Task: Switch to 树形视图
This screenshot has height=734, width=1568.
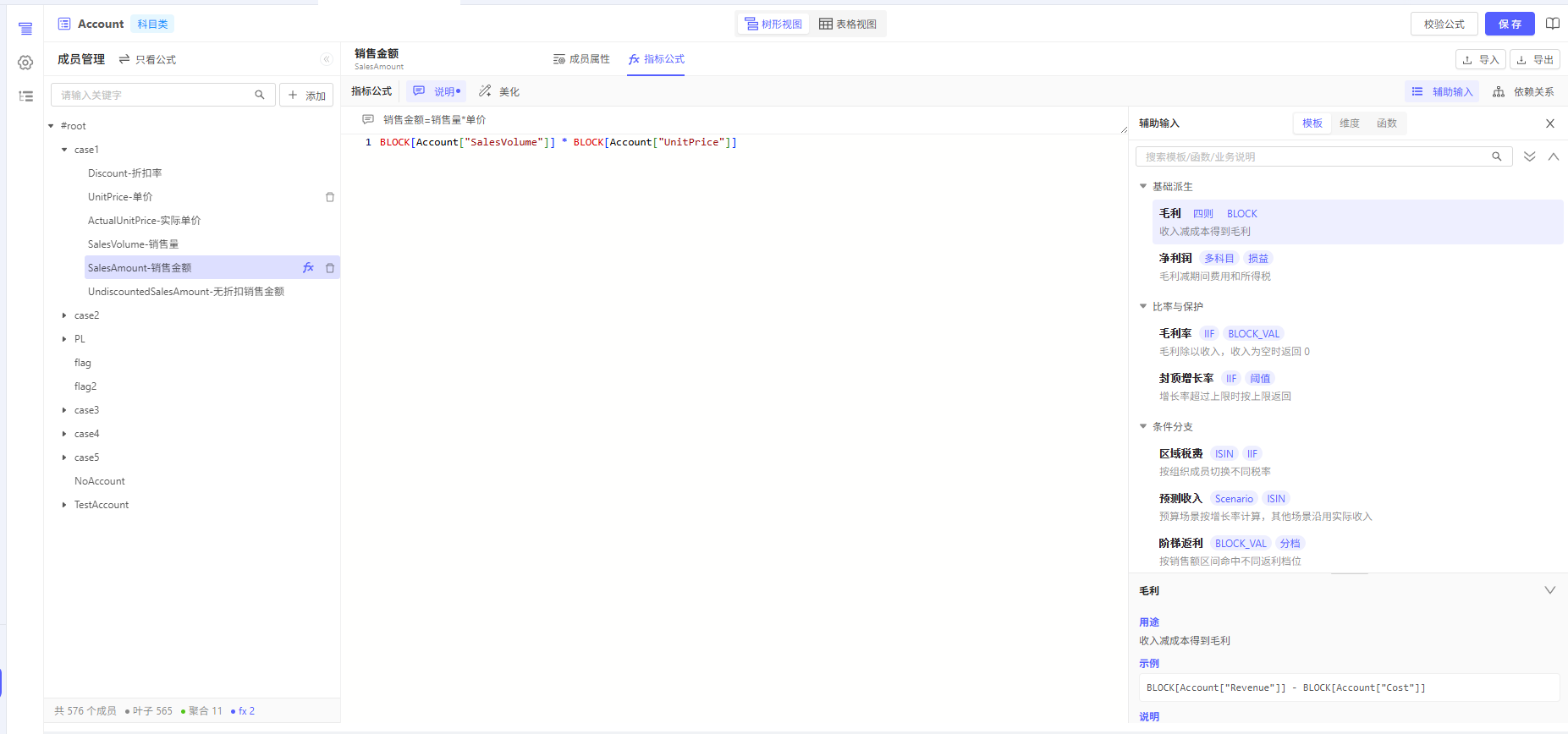Action: click(x=773, y=24)
